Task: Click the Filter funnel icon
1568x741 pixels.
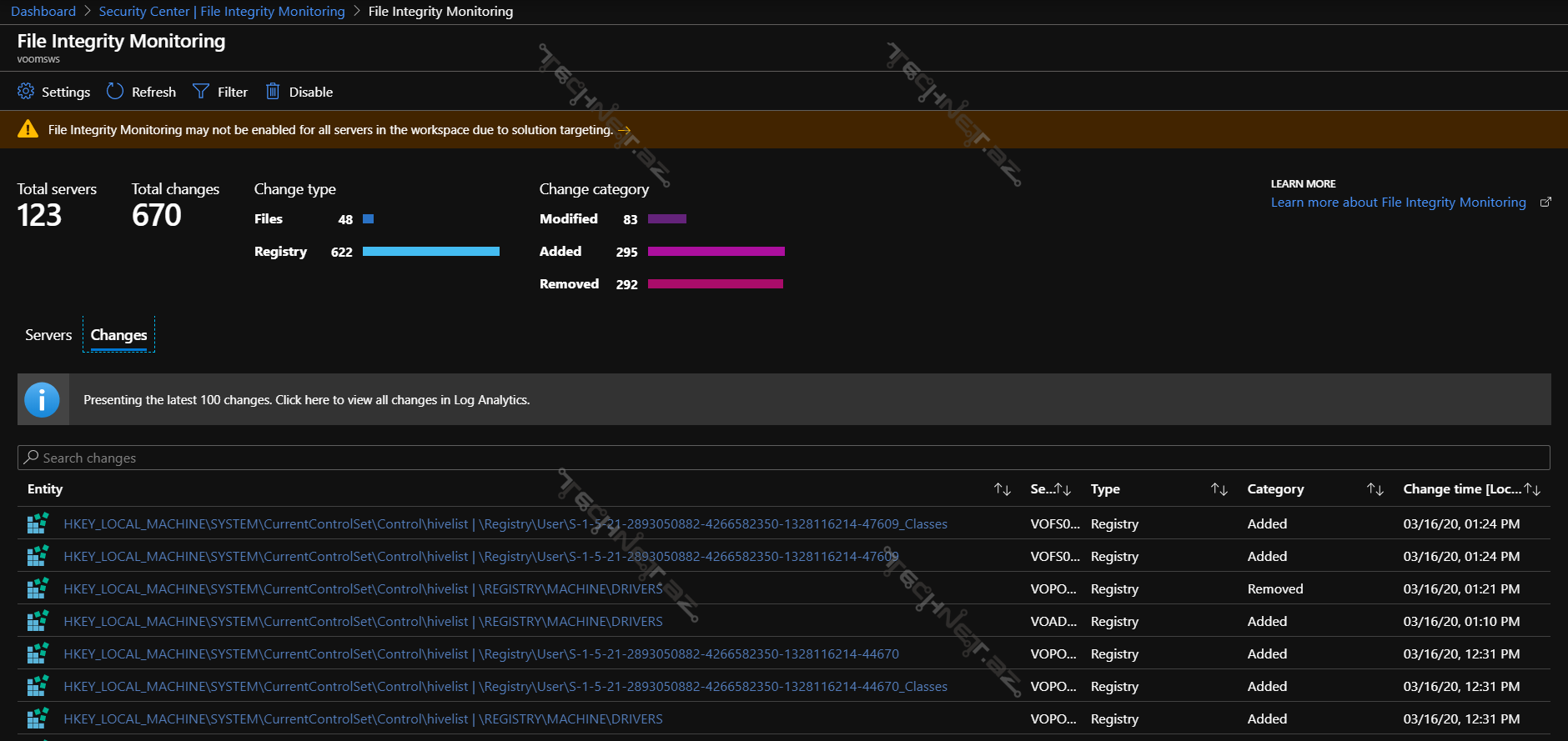Action: [x=201, y=92]
